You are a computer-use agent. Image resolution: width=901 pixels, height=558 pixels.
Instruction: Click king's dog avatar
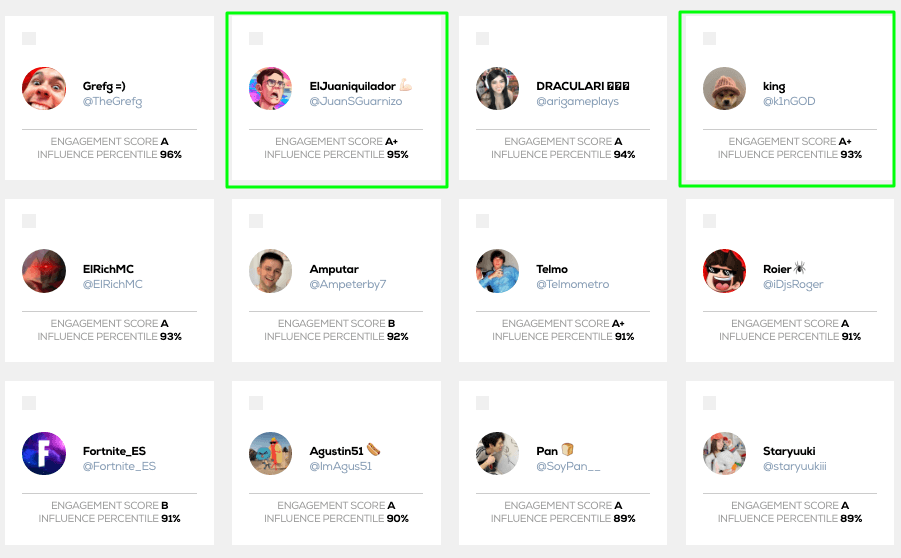coord(725,88)
